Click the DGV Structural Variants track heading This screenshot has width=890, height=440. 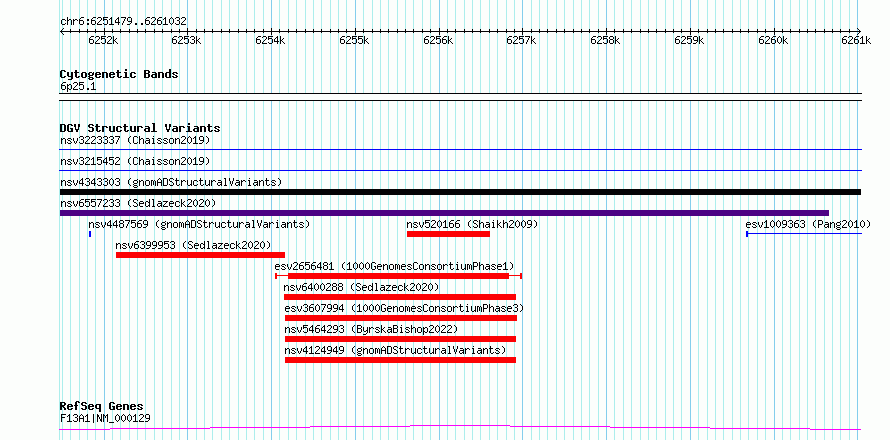(x=140, y=128)
